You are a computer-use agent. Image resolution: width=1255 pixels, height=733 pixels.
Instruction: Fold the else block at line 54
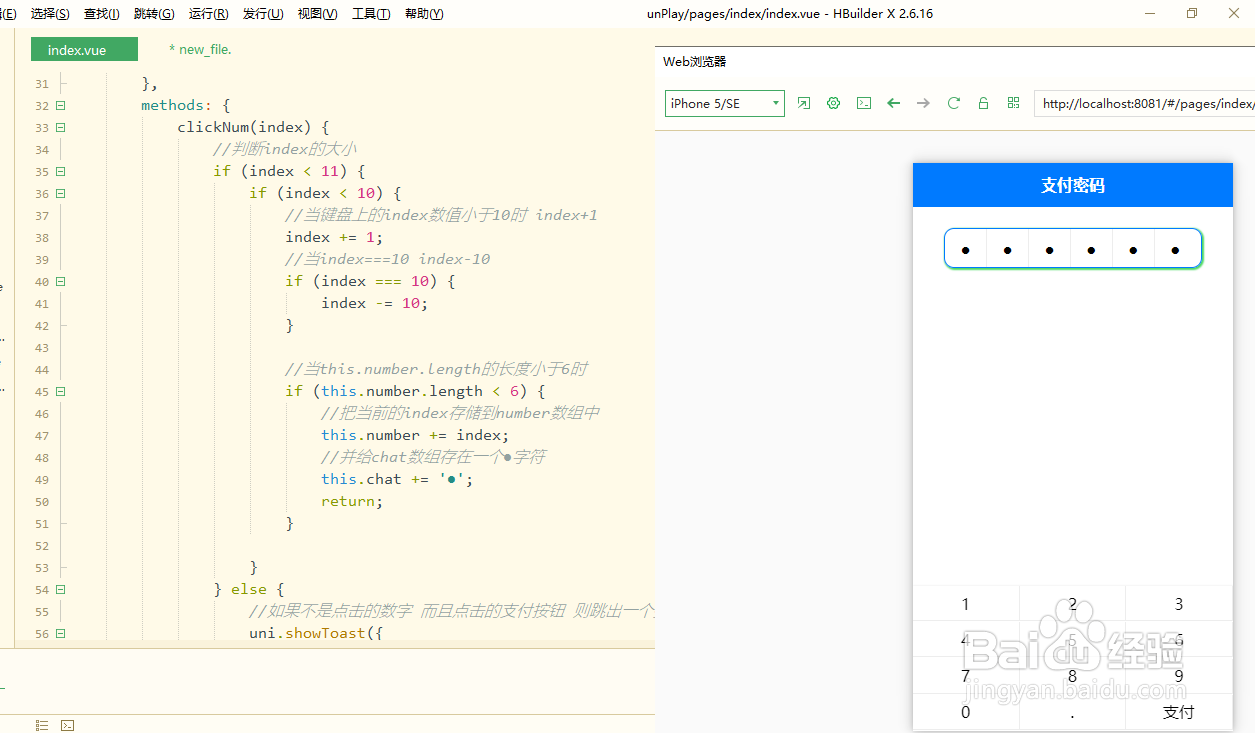(61, 589)
